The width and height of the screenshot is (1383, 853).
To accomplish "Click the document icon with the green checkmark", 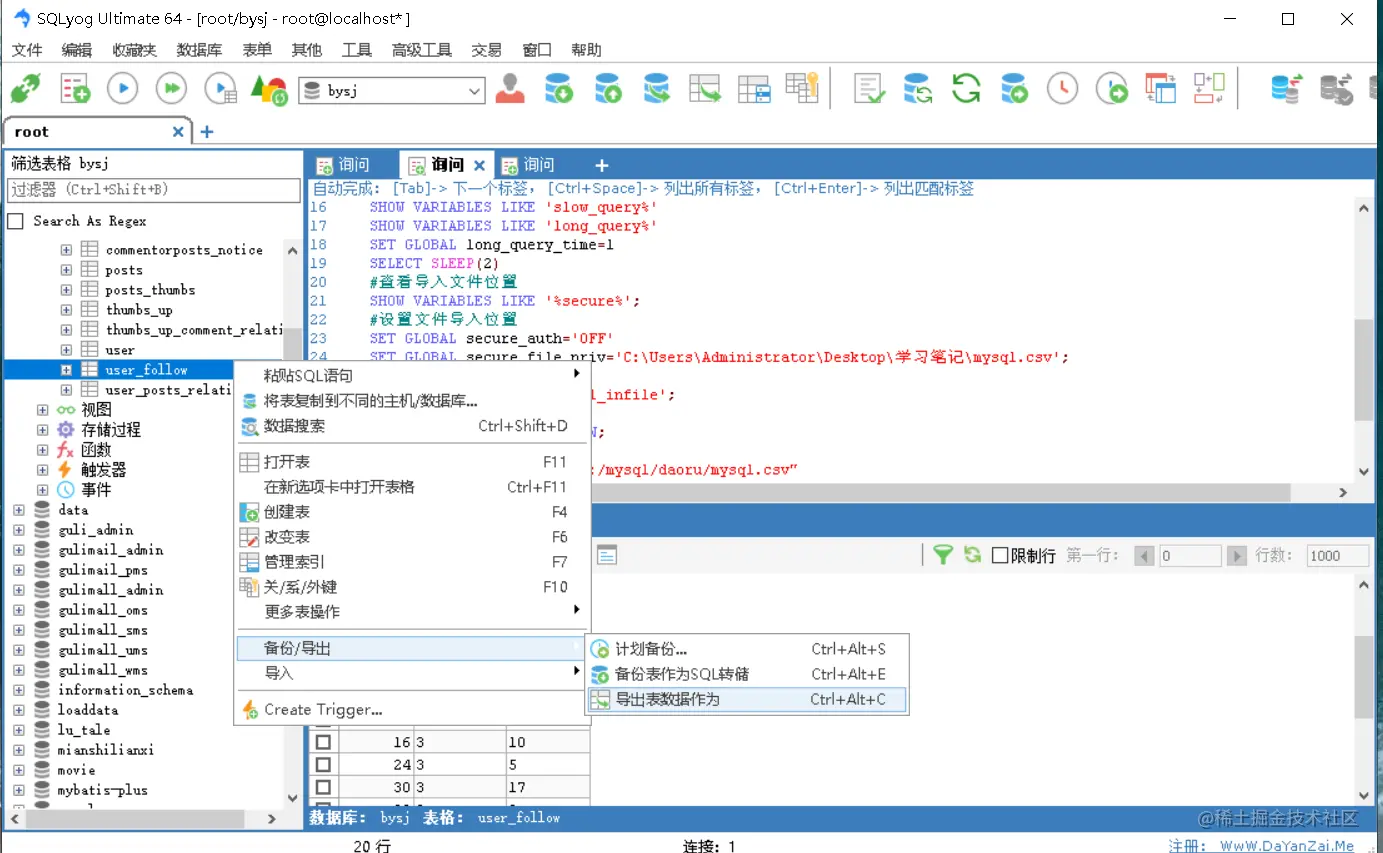I will point(870,88).
